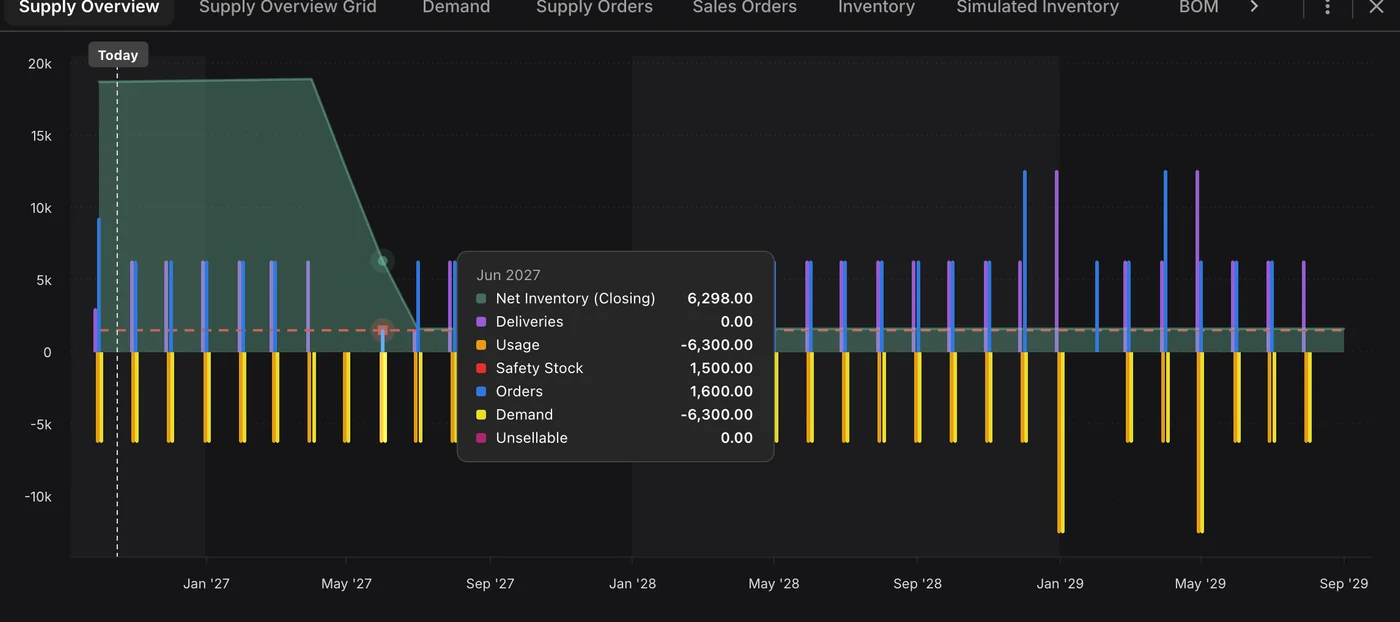The height and width of the screenshot is (622, 1400).
Task: Click the Safety Stock red swatch in tooltip
Action: click(x=481, y=368)
